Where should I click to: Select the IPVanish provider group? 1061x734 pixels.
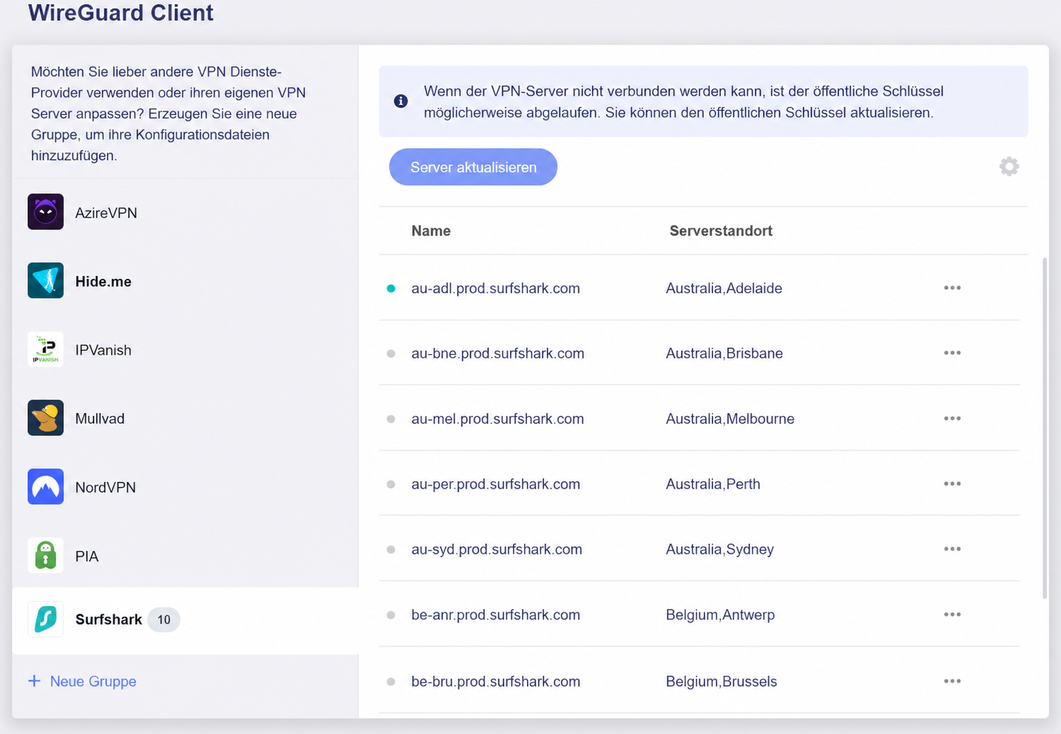coord(185,349)
